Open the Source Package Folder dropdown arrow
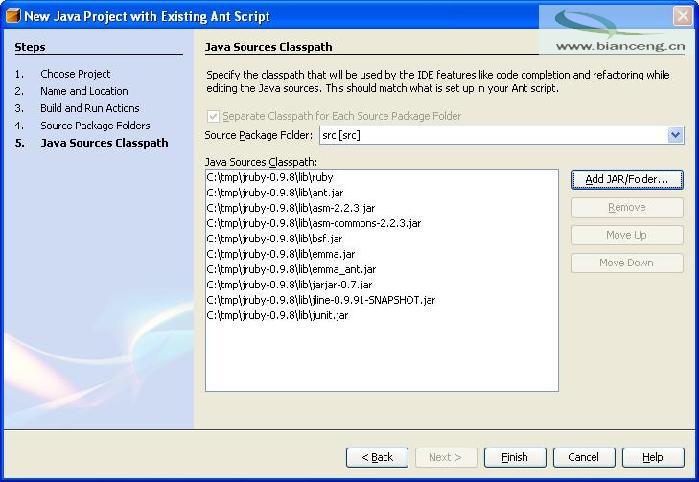 click(675, 135)
